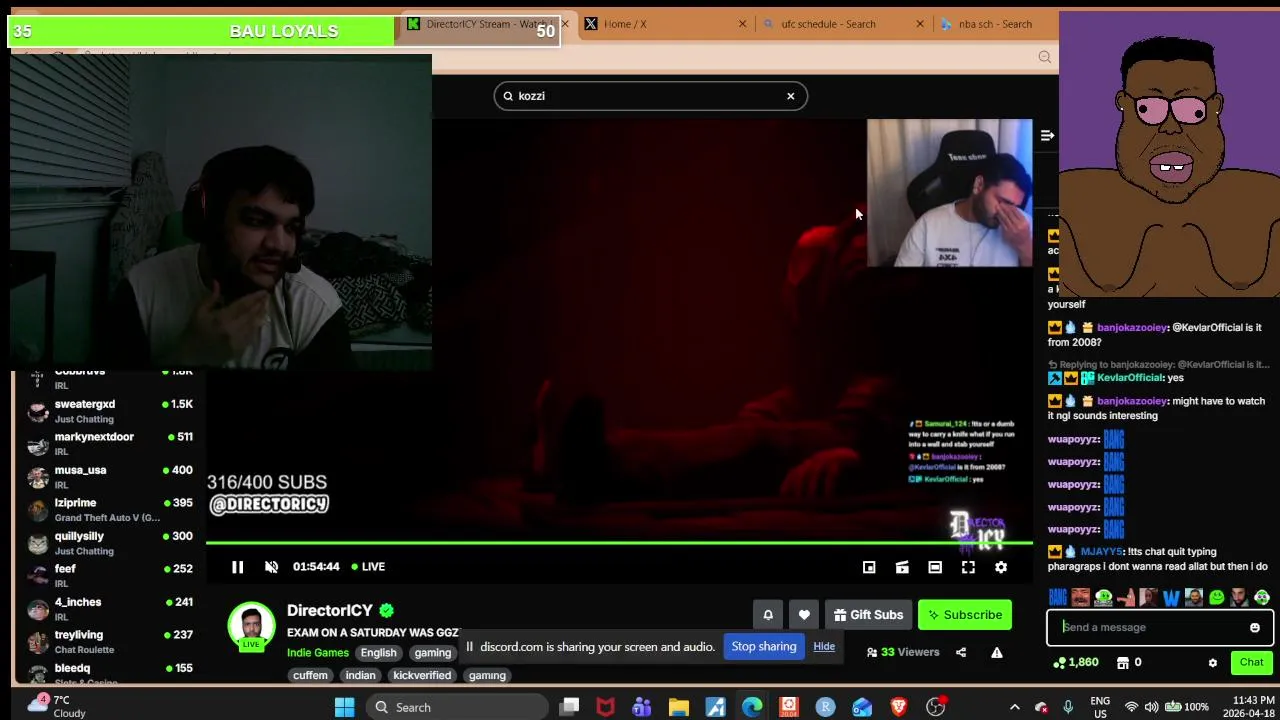Open chat settings gear
Image resolution: width=1280 pixels, height=720 pixels.
click(1213, 662)
